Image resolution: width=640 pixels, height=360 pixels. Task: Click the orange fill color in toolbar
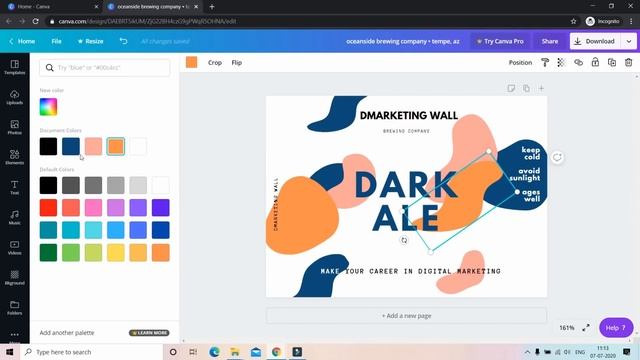click(191, 62)
